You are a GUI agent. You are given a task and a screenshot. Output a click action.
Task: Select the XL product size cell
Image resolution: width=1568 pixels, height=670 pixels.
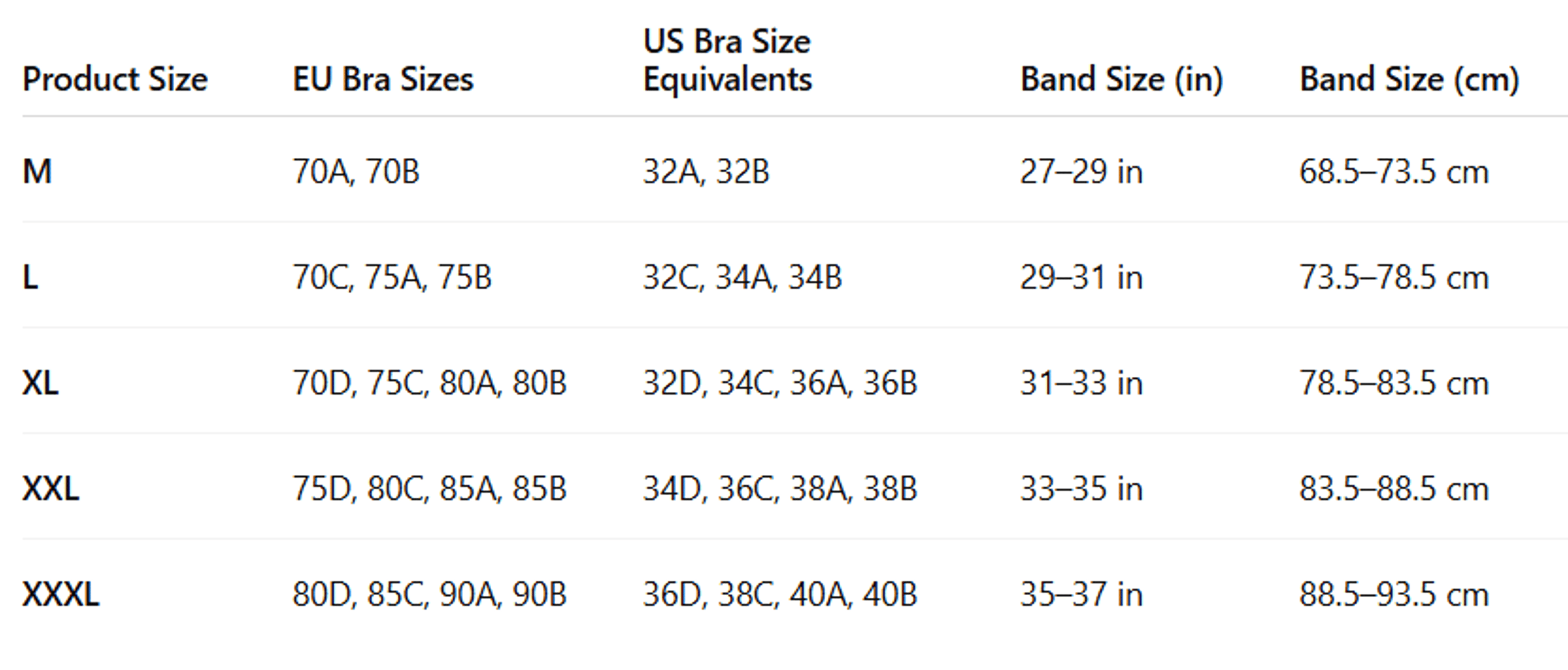click(x=40, y=383)
